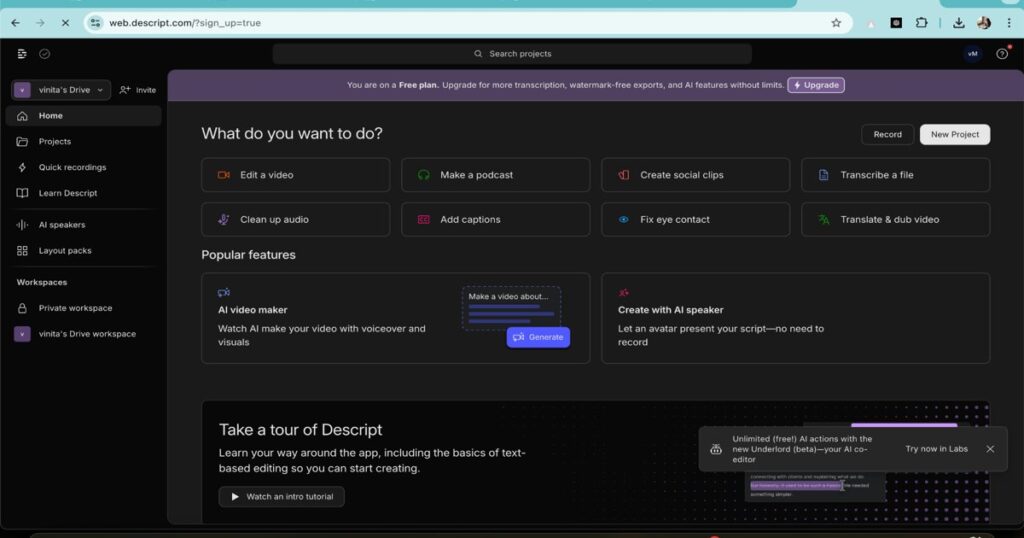The image size is (1024, 538).
Task: Open Quick recordings in the sidebar
Action: pos(83,167)
